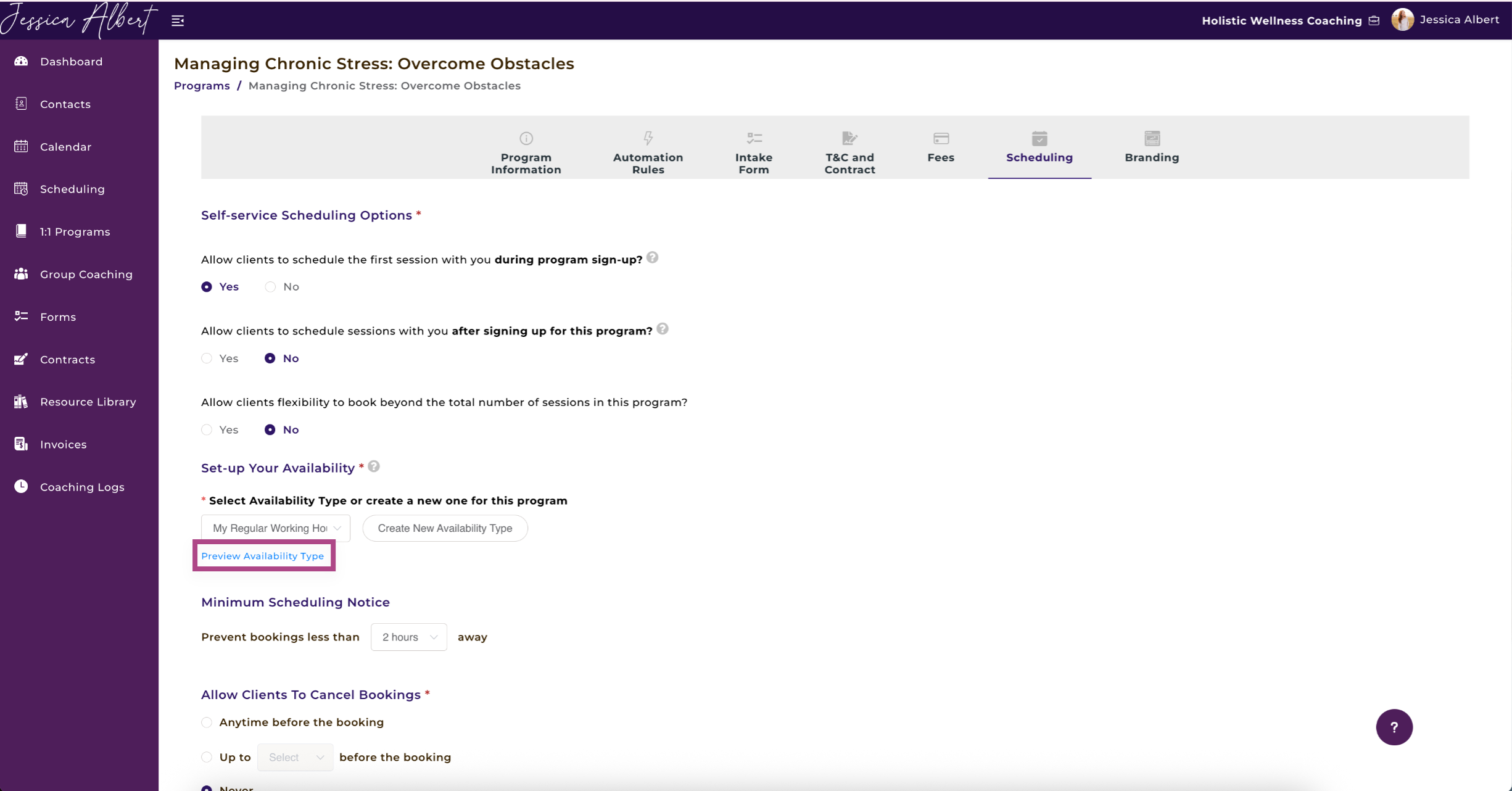Choose Anytime before the booking cancel option

tap(207, 723)
